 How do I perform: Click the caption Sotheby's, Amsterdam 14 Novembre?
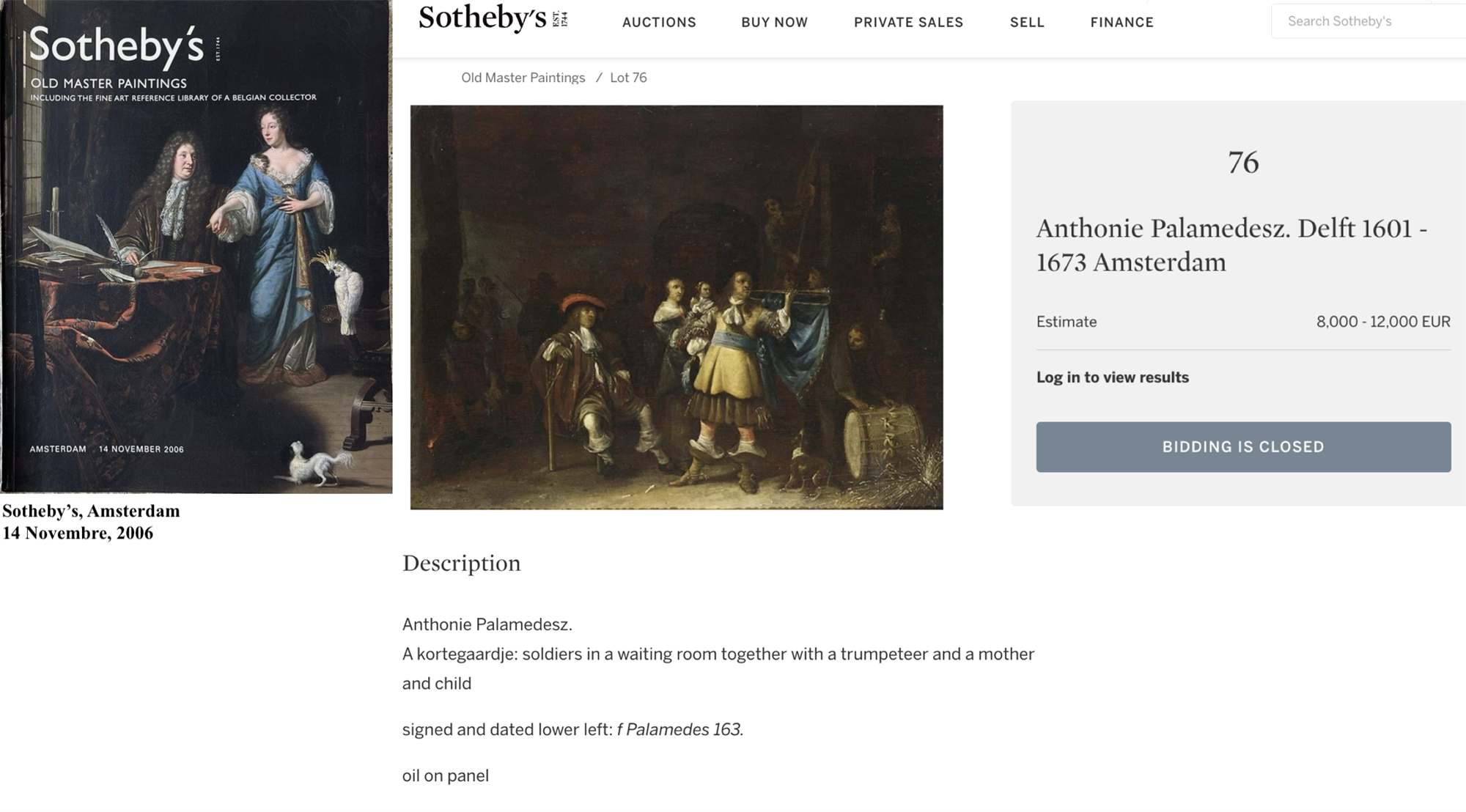point(91,522)
